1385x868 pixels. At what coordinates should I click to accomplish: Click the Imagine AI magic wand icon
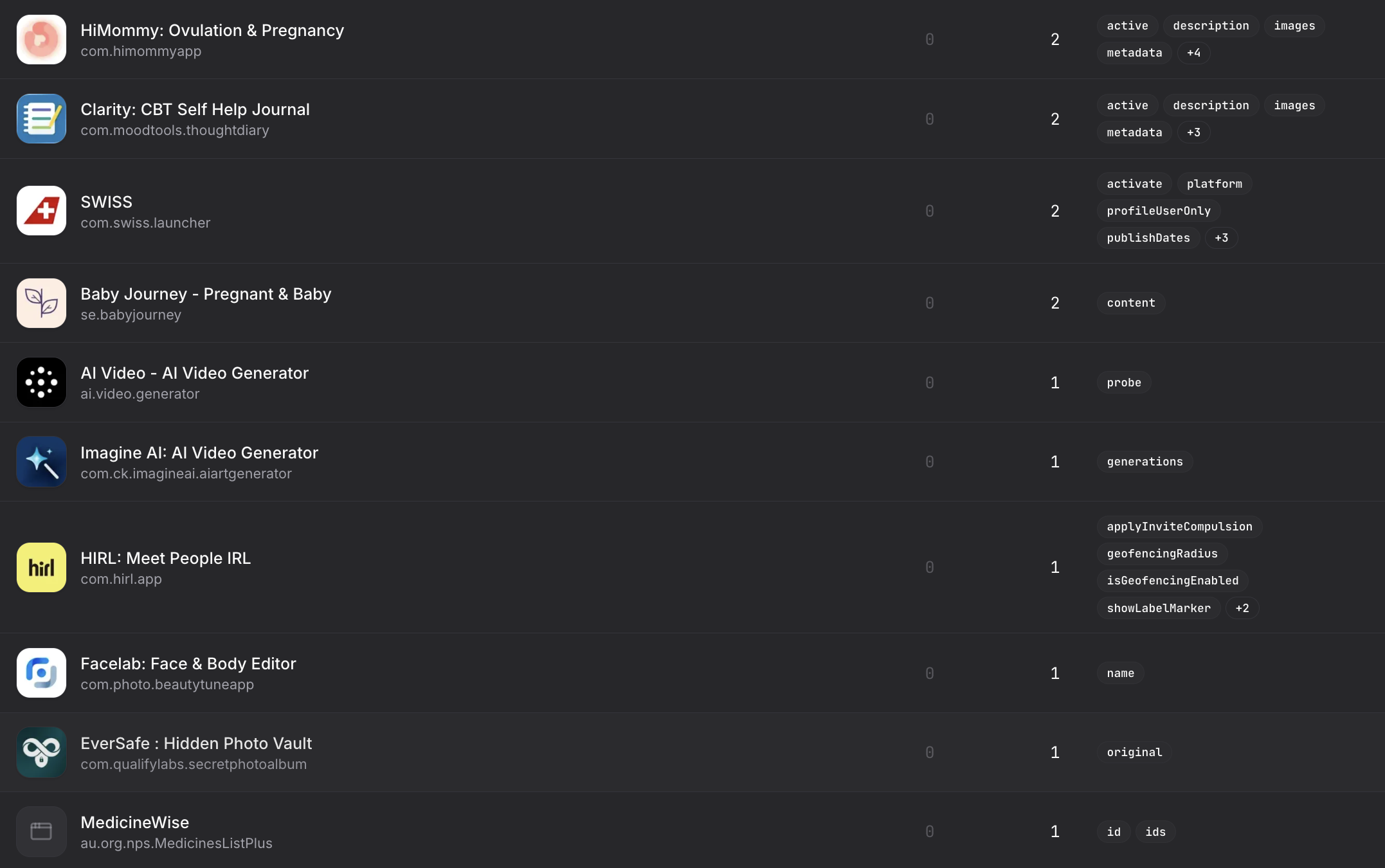click(x=41, y=462)
